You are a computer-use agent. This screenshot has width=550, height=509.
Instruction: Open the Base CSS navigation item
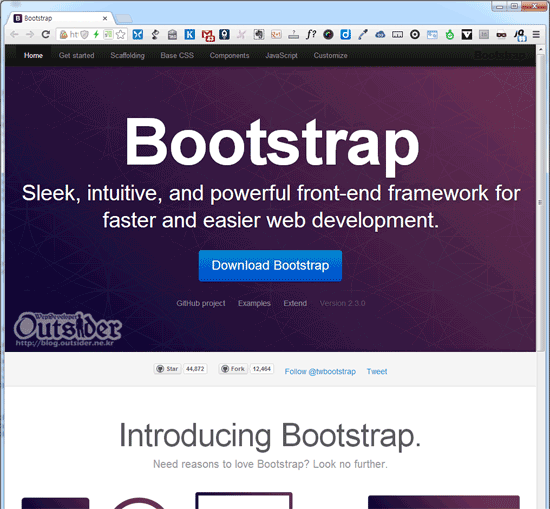point(177,55)
